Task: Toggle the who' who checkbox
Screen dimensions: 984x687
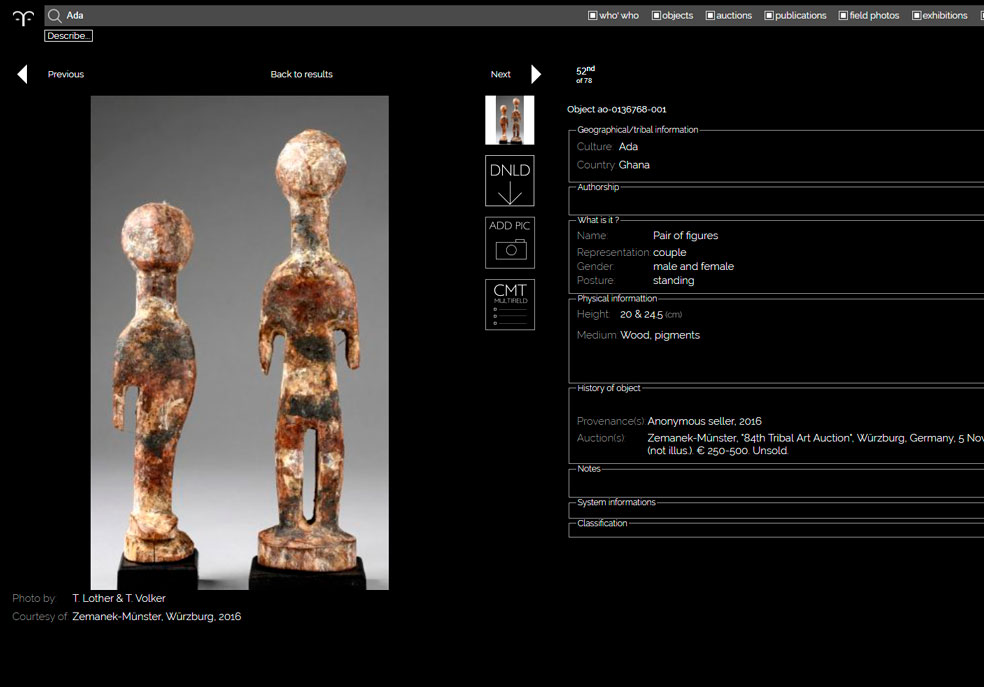Action: [592, 16]
